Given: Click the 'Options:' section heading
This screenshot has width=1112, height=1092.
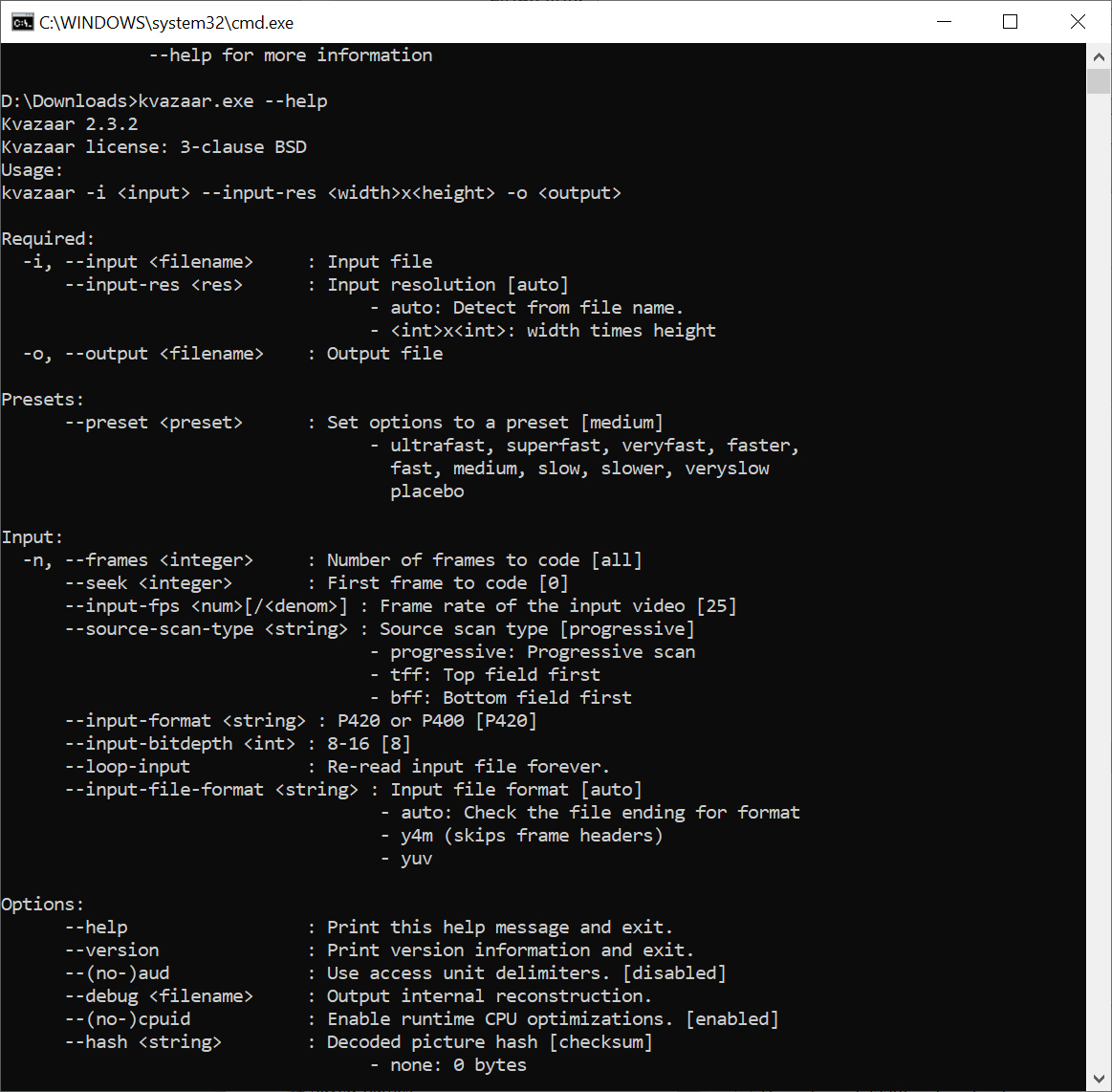Looking at the screenshot, I should click(x=43, y=904).
